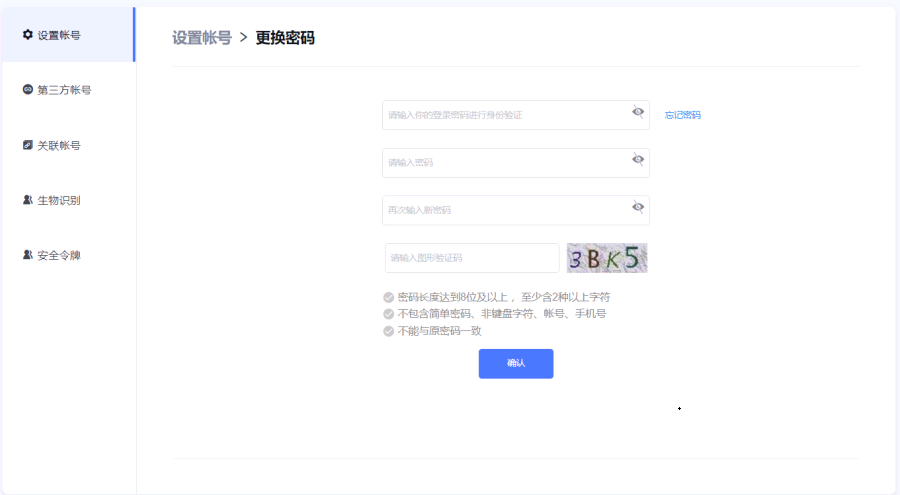Select the 再次输入新密码 input box
Image resolution: width=900 pixels, height=495 pixels.
coord(505,210)
